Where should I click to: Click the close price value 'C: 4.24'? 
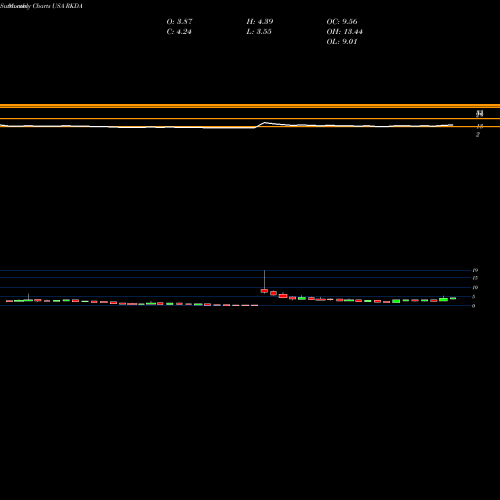pyautogui.click(x=179, y=32)
